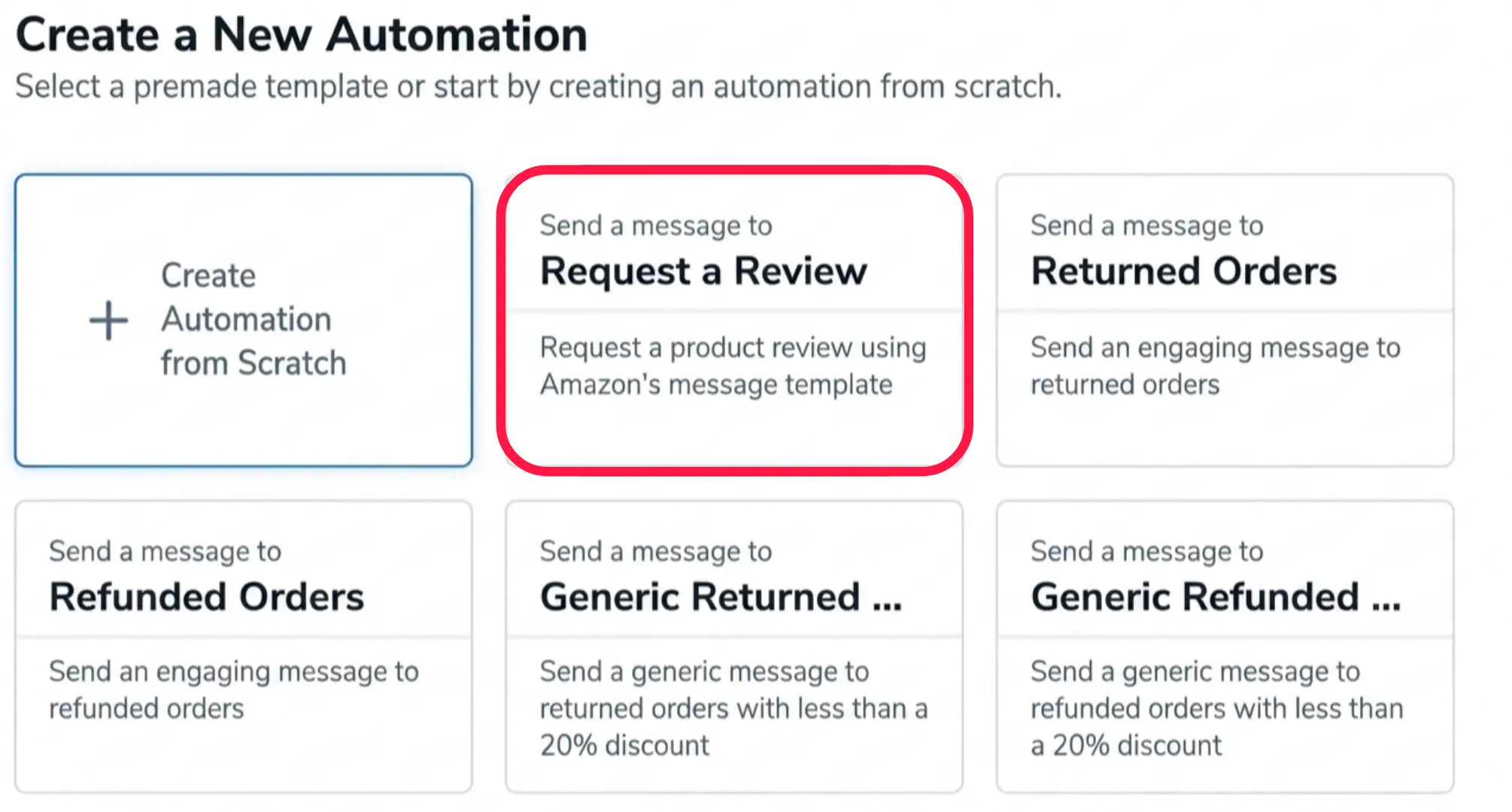Viewport: 1512px width, 812px height.
Task: Open the Returned Orders automation template
Action: coord(1224,316)
